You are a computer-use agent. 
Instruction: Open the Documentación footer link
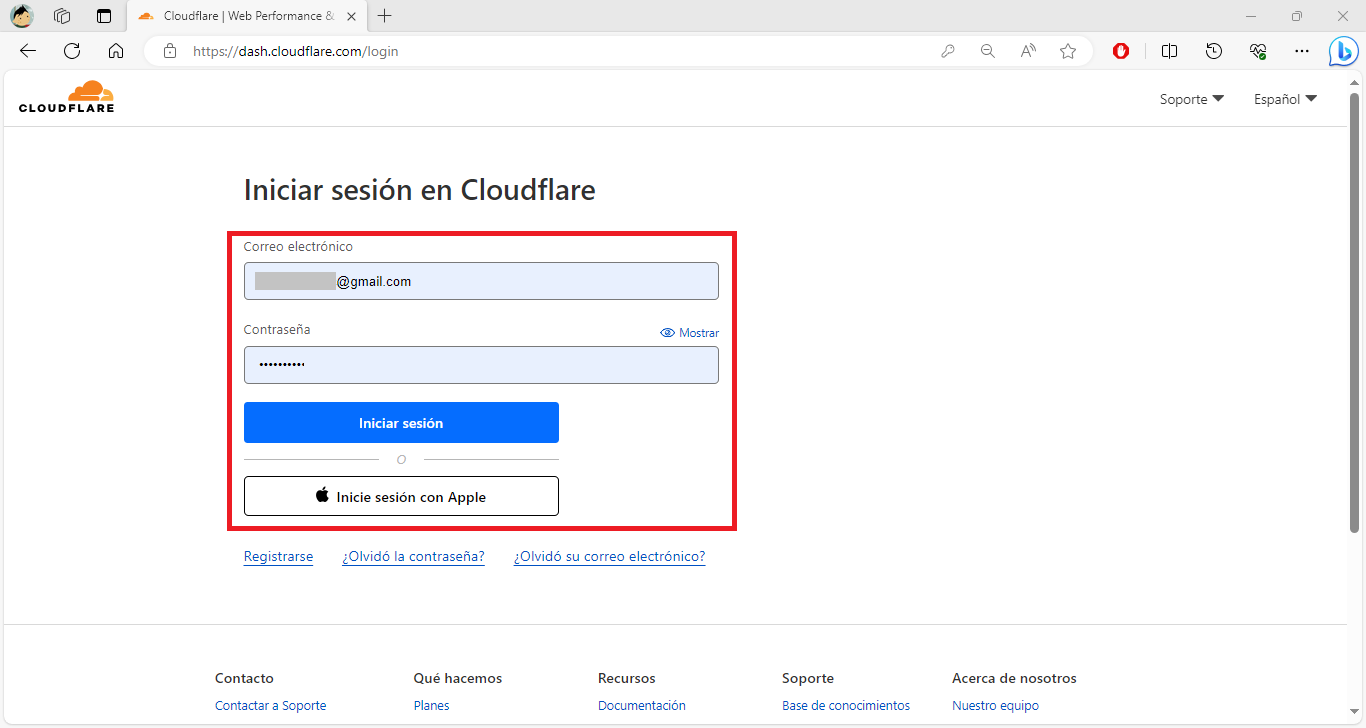point(642,705)
